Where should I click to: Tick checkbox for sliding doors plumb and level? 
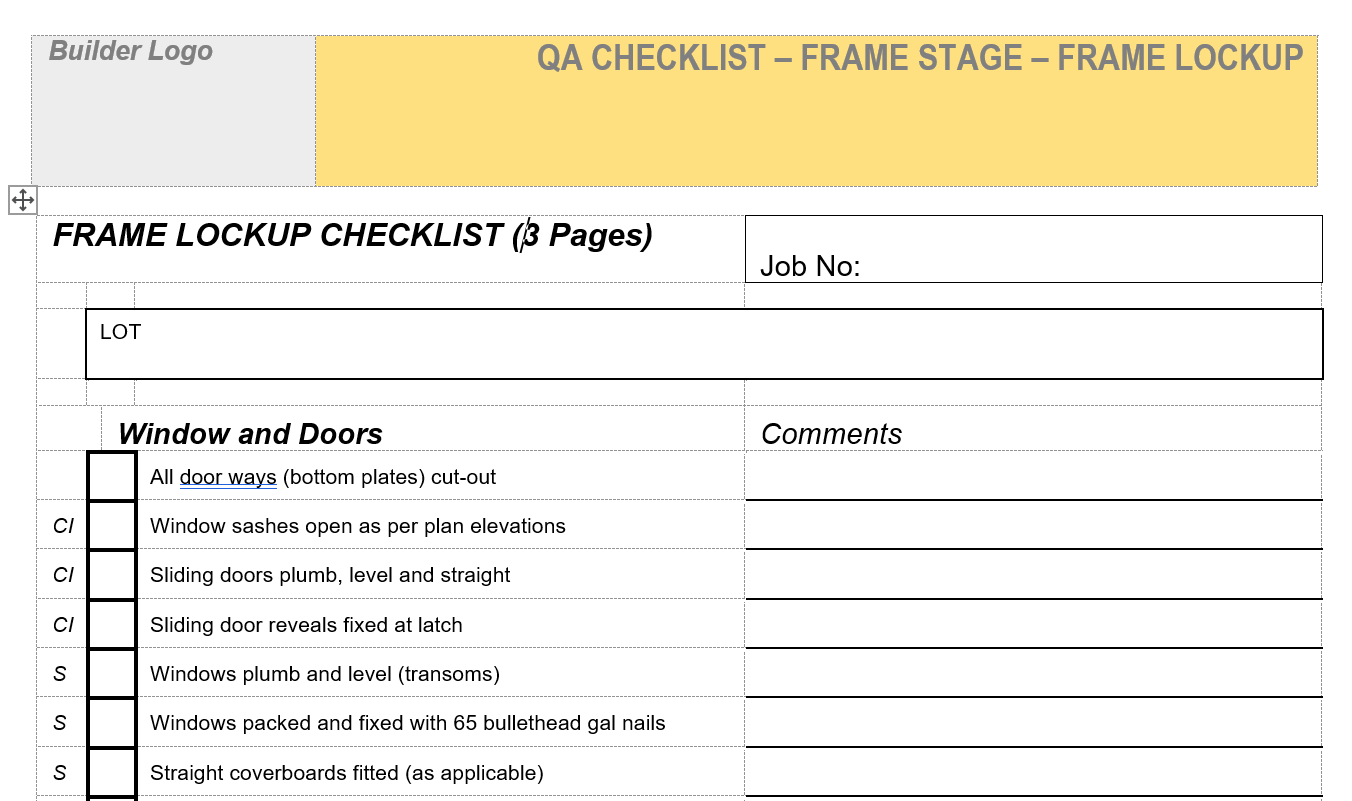[112, 574]
